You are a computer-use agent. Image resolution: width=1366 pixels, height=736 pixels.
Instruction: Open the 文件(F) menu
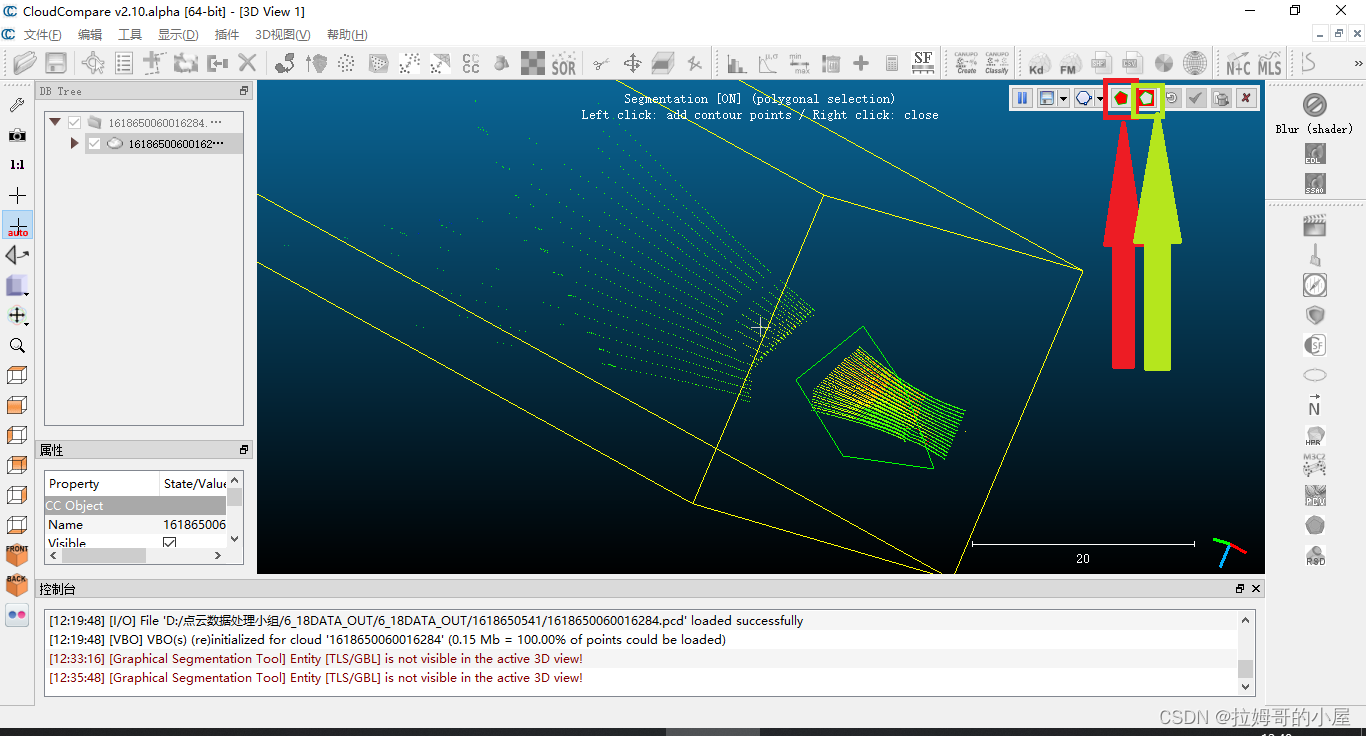43,35
